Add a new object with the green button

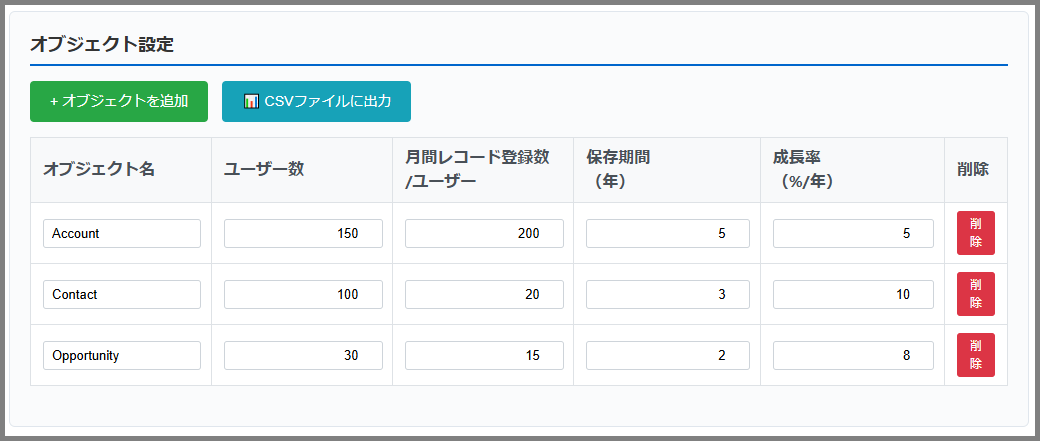point(119,101)
